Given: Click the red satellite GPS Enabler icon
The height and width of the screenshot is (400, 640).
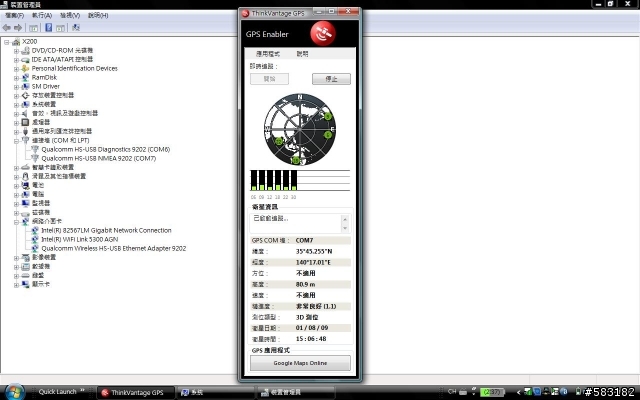Looking at the screenshot, I should pos(323,33).
